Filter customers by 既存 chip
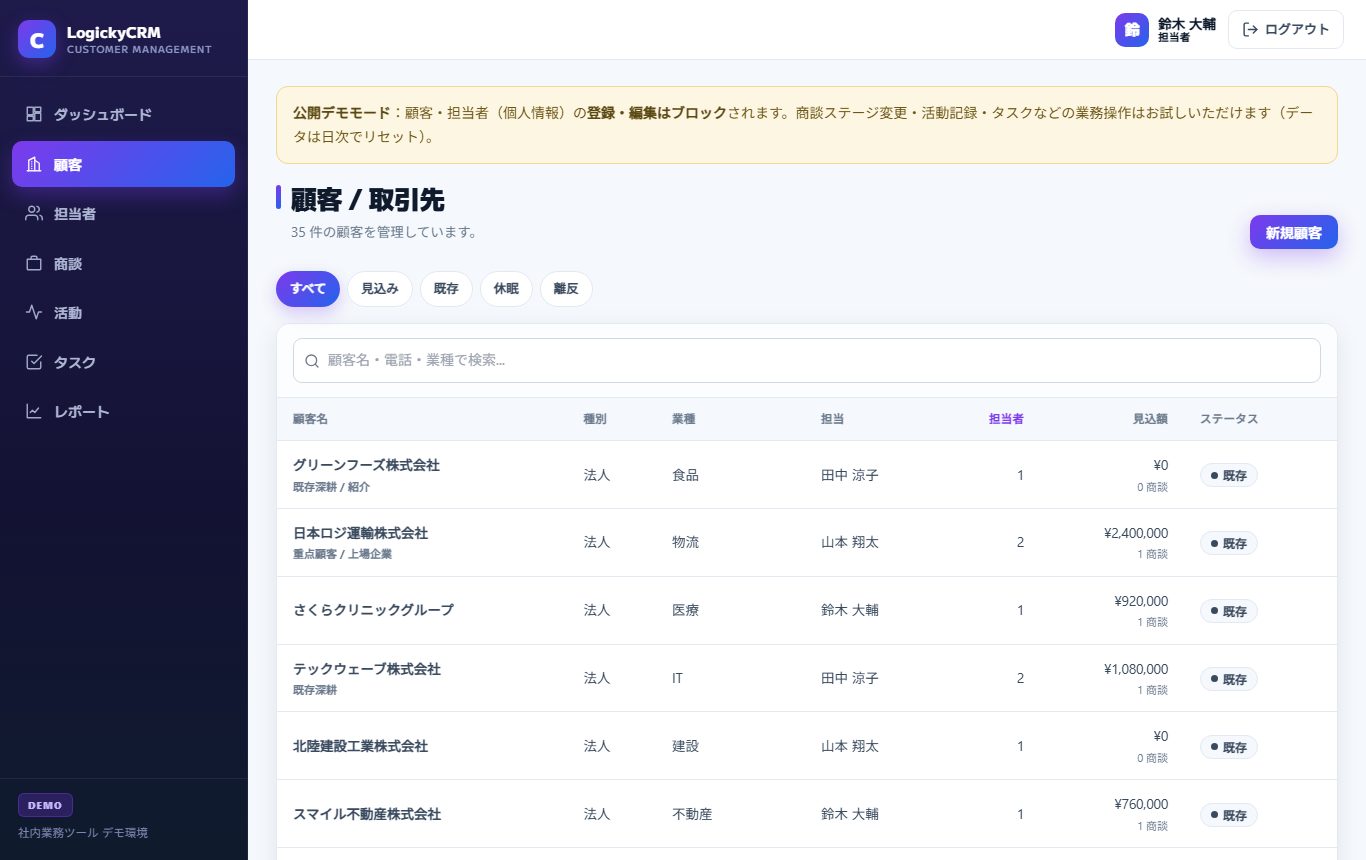The height and width of the screenshot is (860, 1366). [x=446, y=289]
